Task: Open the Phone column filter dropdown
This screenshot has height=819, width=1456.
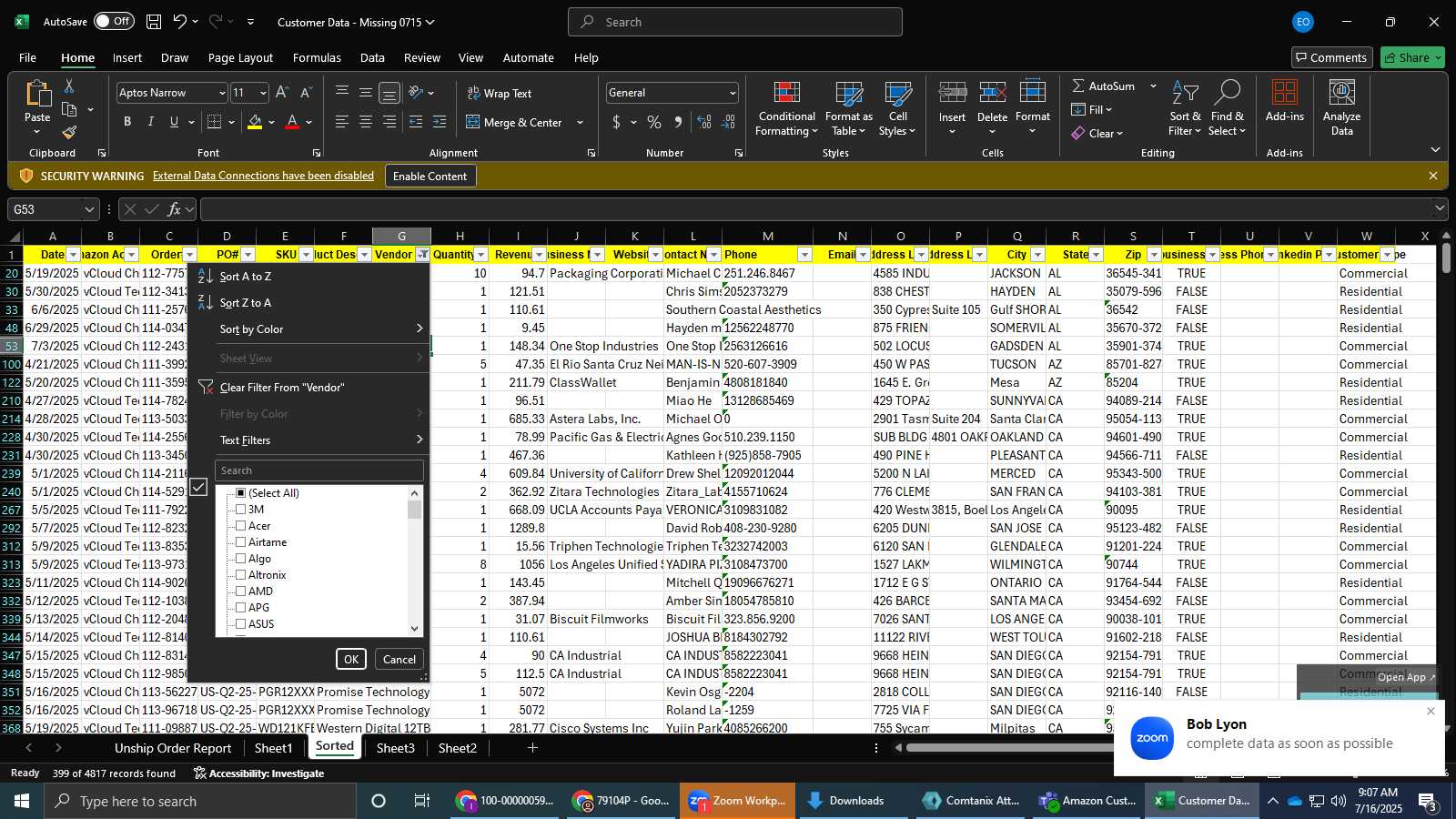Action: tap(804, 255)
